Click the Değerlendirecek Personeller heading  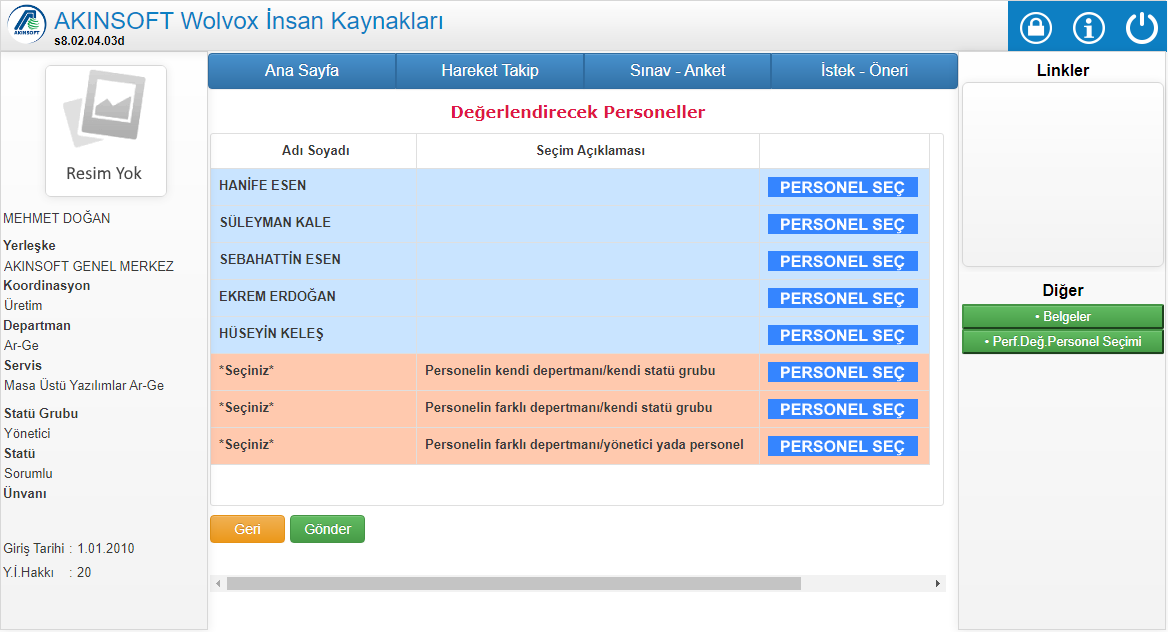[577, 113]
